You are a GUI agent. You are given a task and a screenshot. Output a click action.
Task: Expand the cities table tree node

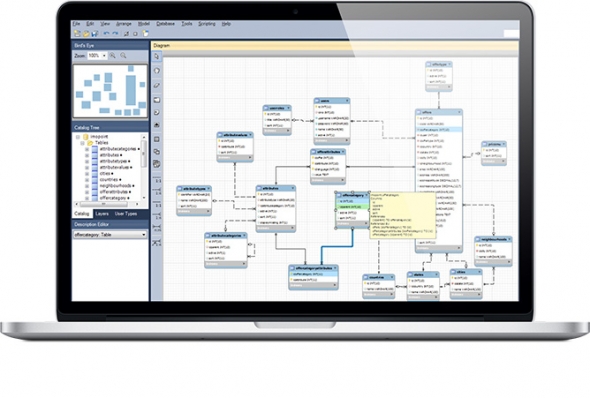click(x=87, y=174)
